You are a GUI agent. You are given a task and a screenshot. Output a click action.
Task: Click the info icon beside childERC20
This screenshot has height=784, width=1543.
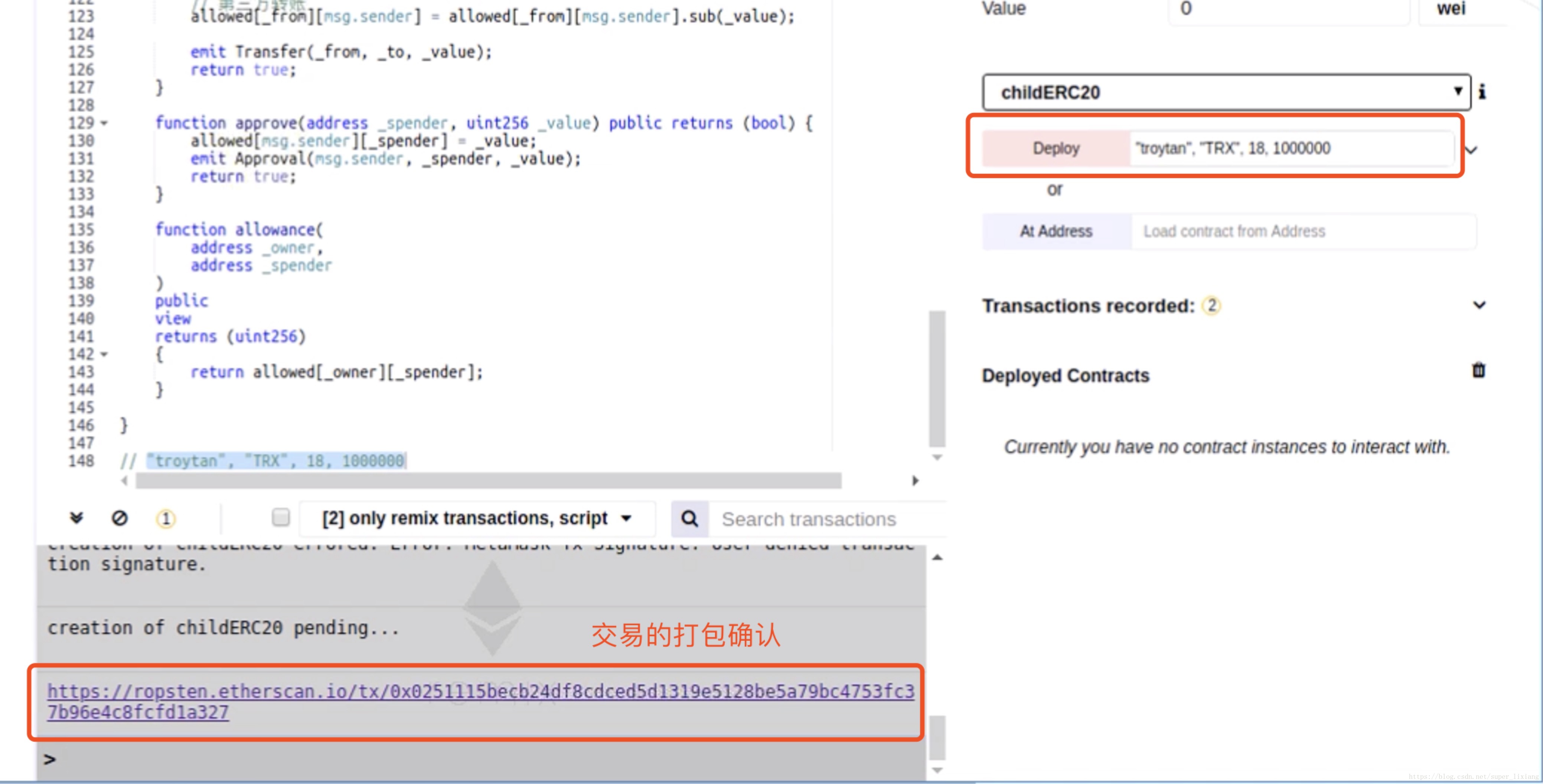(1482, 92)
